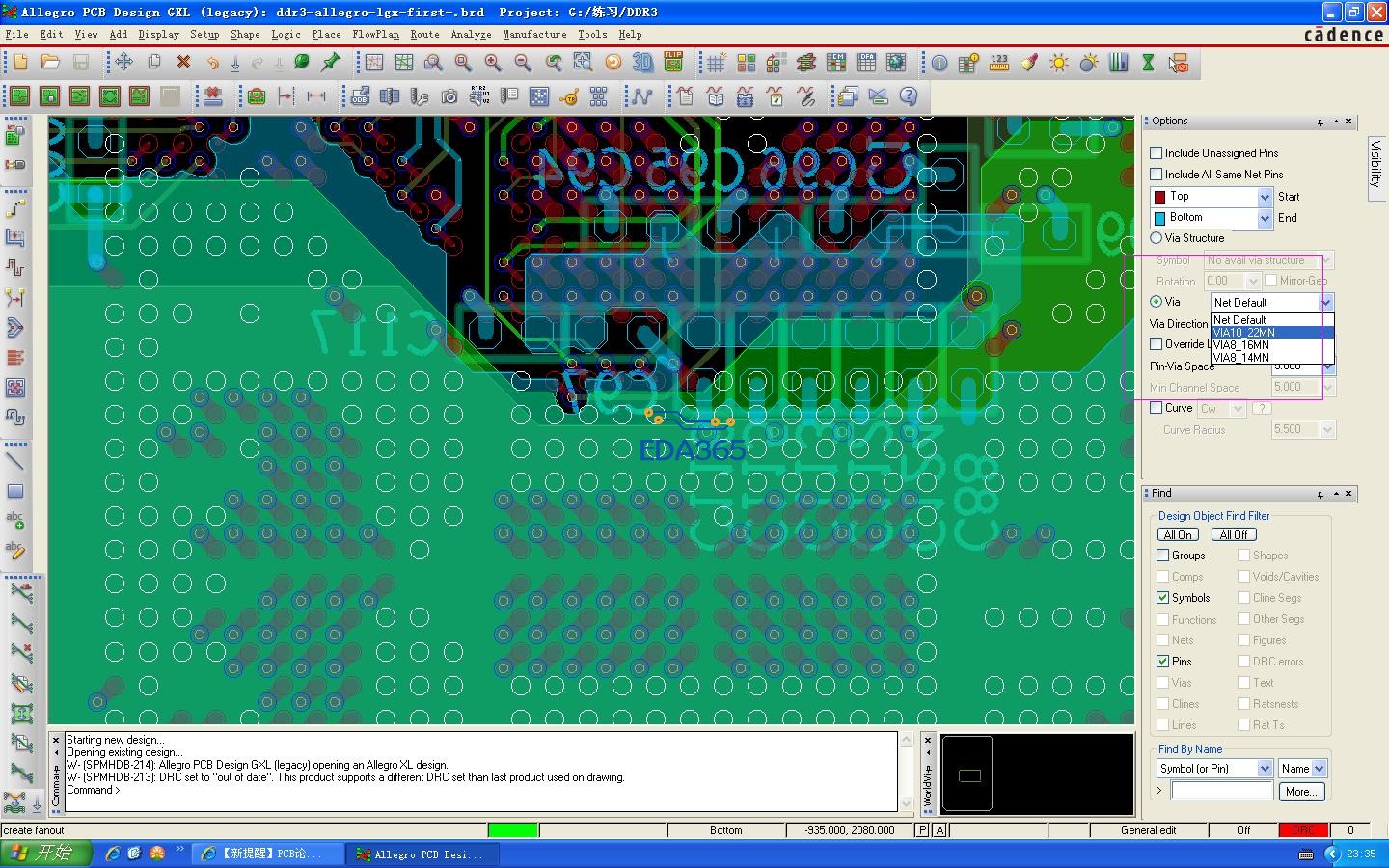Open the Route menu
1389x868 pixels.
(424, 34)
